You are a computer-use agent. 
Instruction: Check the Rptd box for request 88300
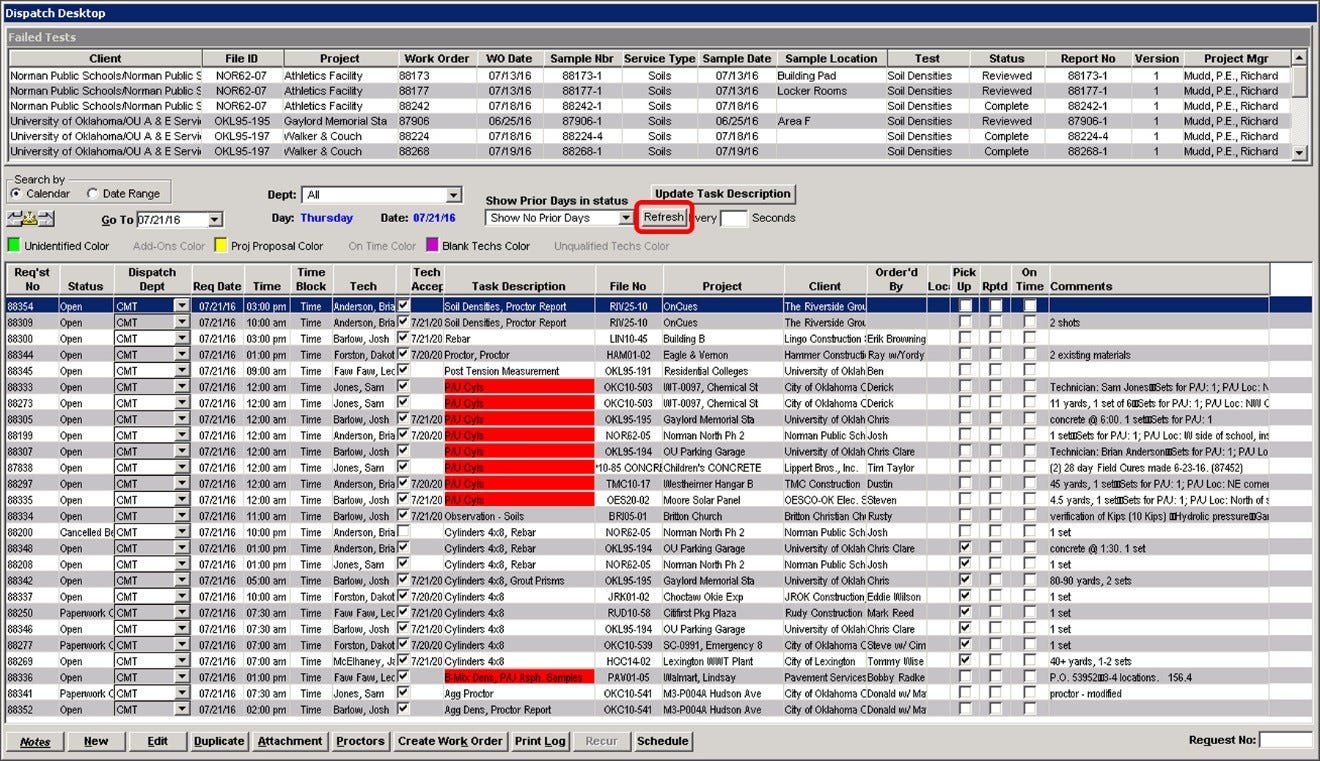[995, 339]
